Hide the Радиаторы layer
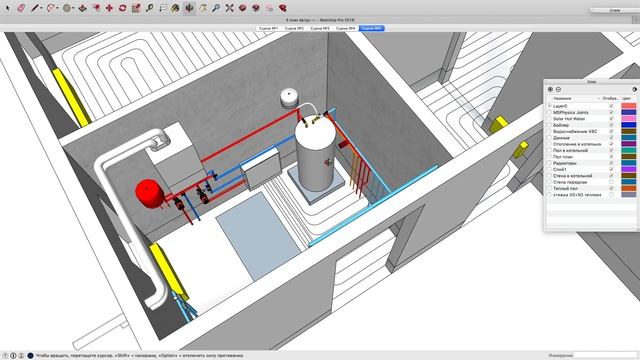Screen dimensions: 640x360 (x=611, y=163)
